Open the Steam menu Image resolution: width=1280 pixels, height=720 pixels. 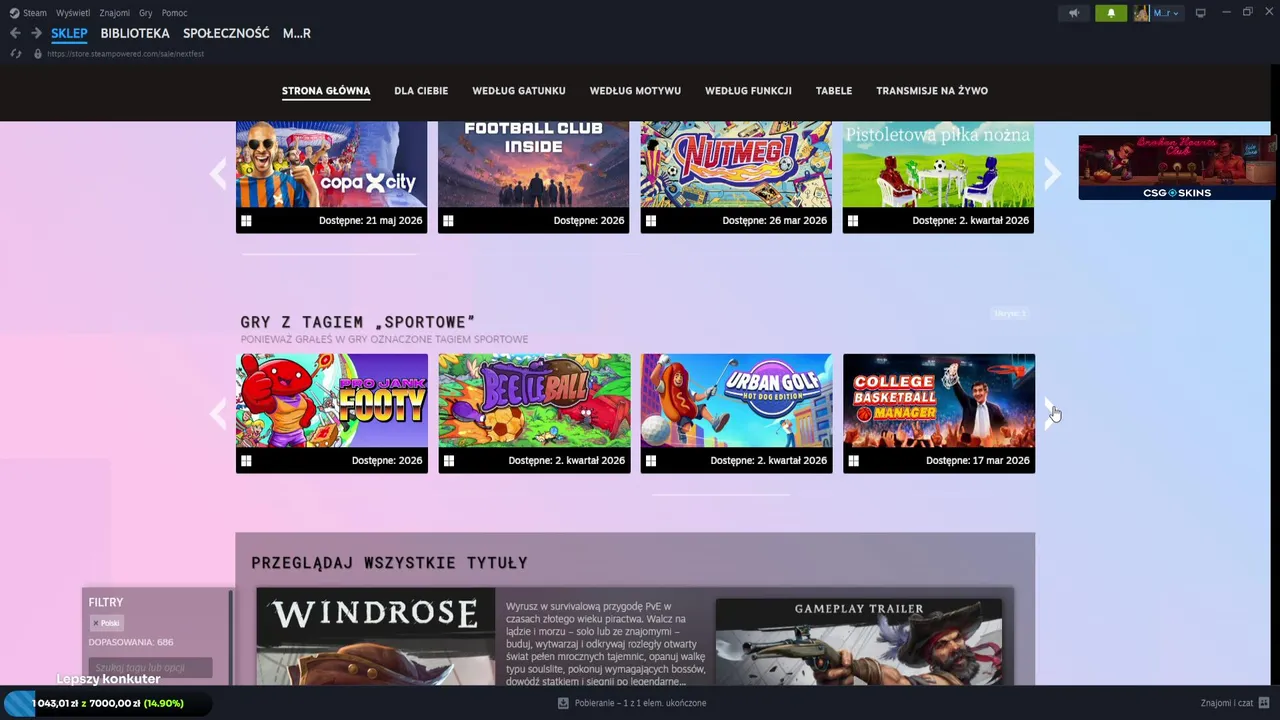pos(35,13)
